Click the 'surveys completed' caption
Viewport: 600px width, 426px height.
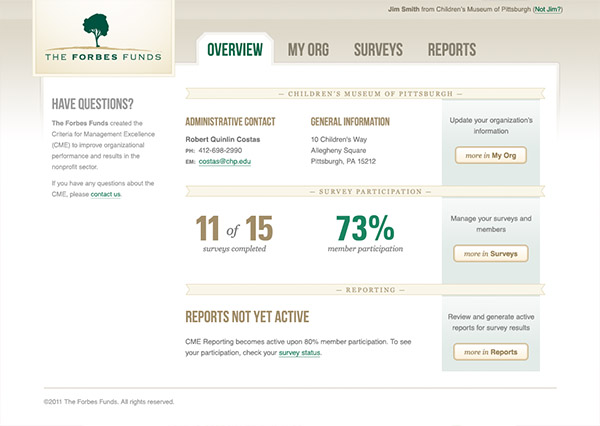tap(234, 249)
